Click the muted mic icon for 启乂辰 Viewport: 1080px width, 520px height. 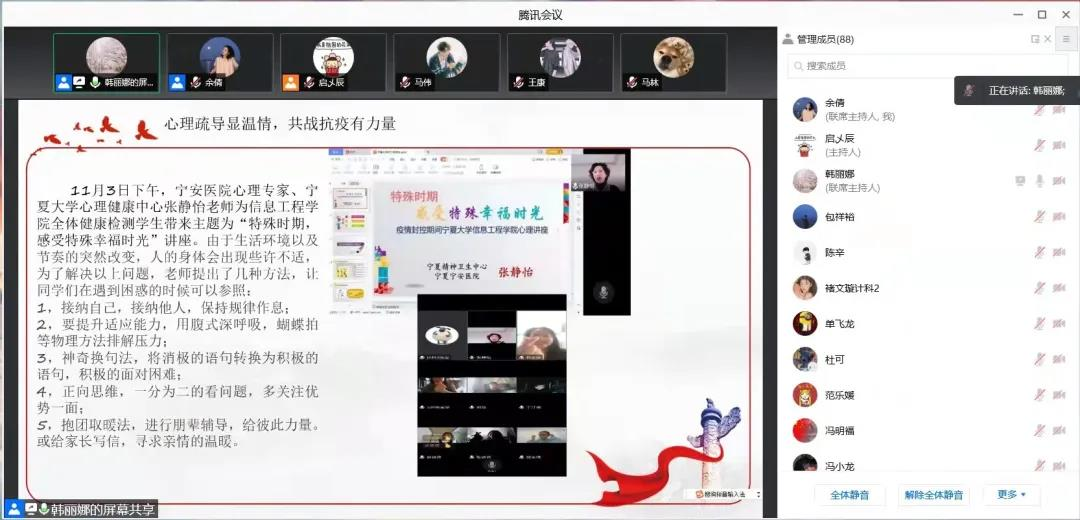pyautogui.click(x=1040, y=145)
